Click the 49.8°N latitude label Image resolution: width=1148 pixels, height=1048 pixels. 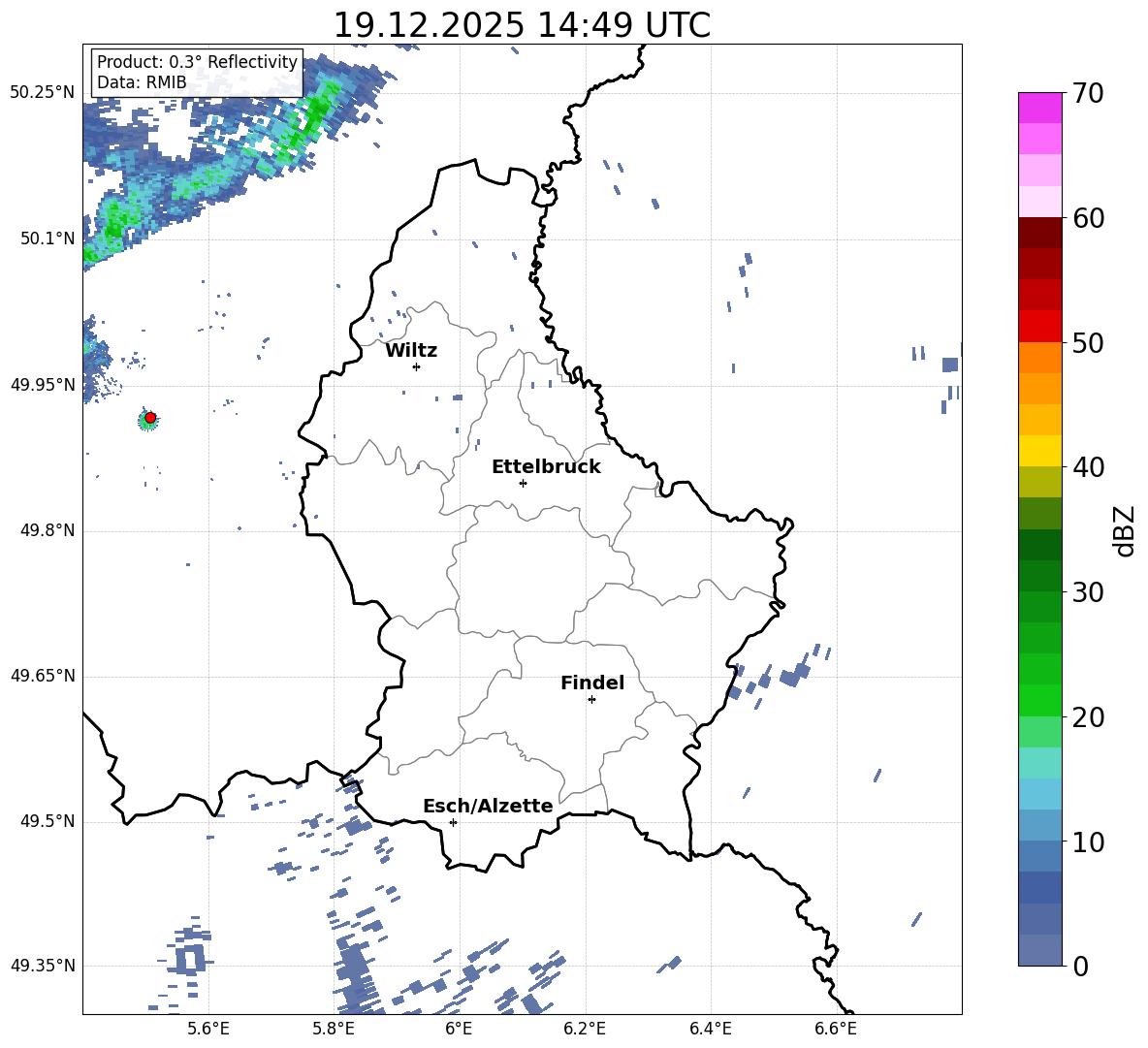[48, 530]
